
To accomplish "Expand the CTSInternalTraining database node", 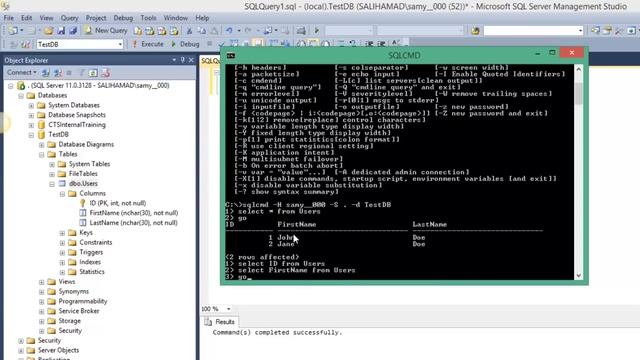I will (31, 125).
